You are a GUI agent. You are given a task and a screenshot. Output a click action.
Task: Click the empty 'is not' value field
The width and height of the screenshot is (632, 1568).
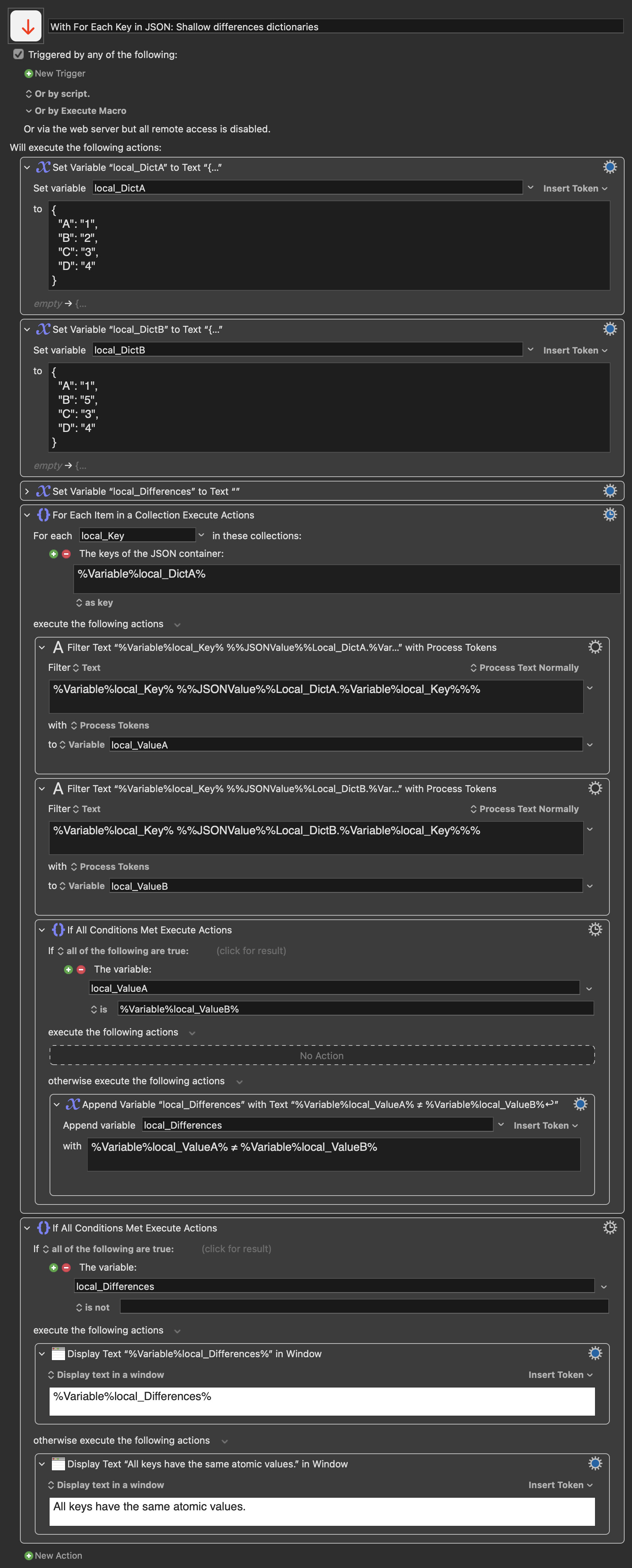click(364, 1306)
